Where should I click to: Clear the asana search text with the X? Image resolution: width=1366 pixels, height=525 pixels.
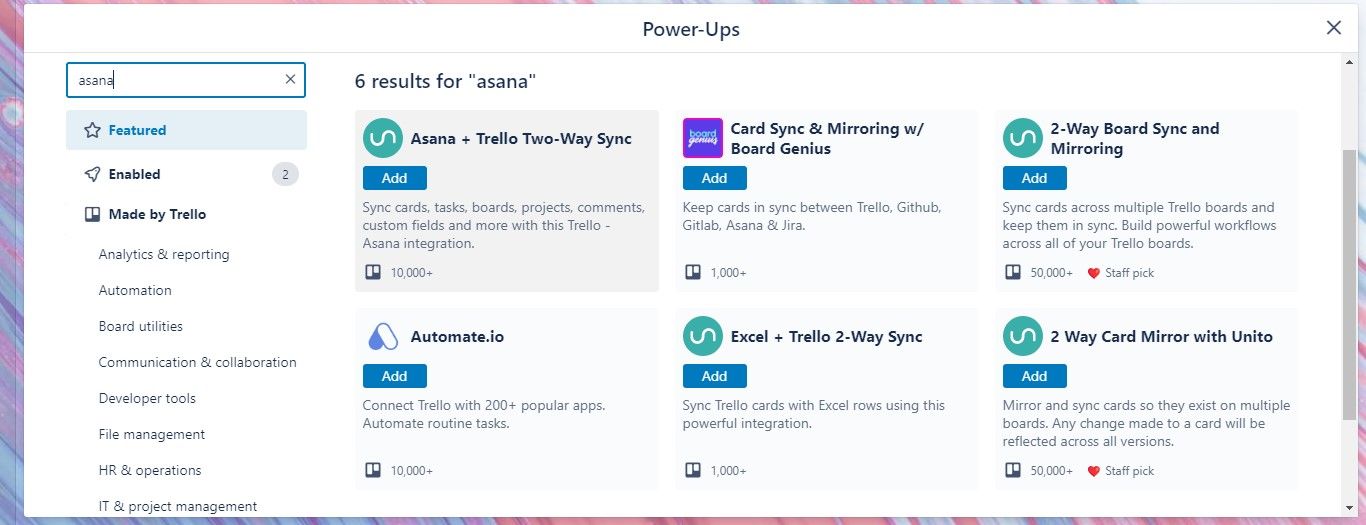click(290, 79)
